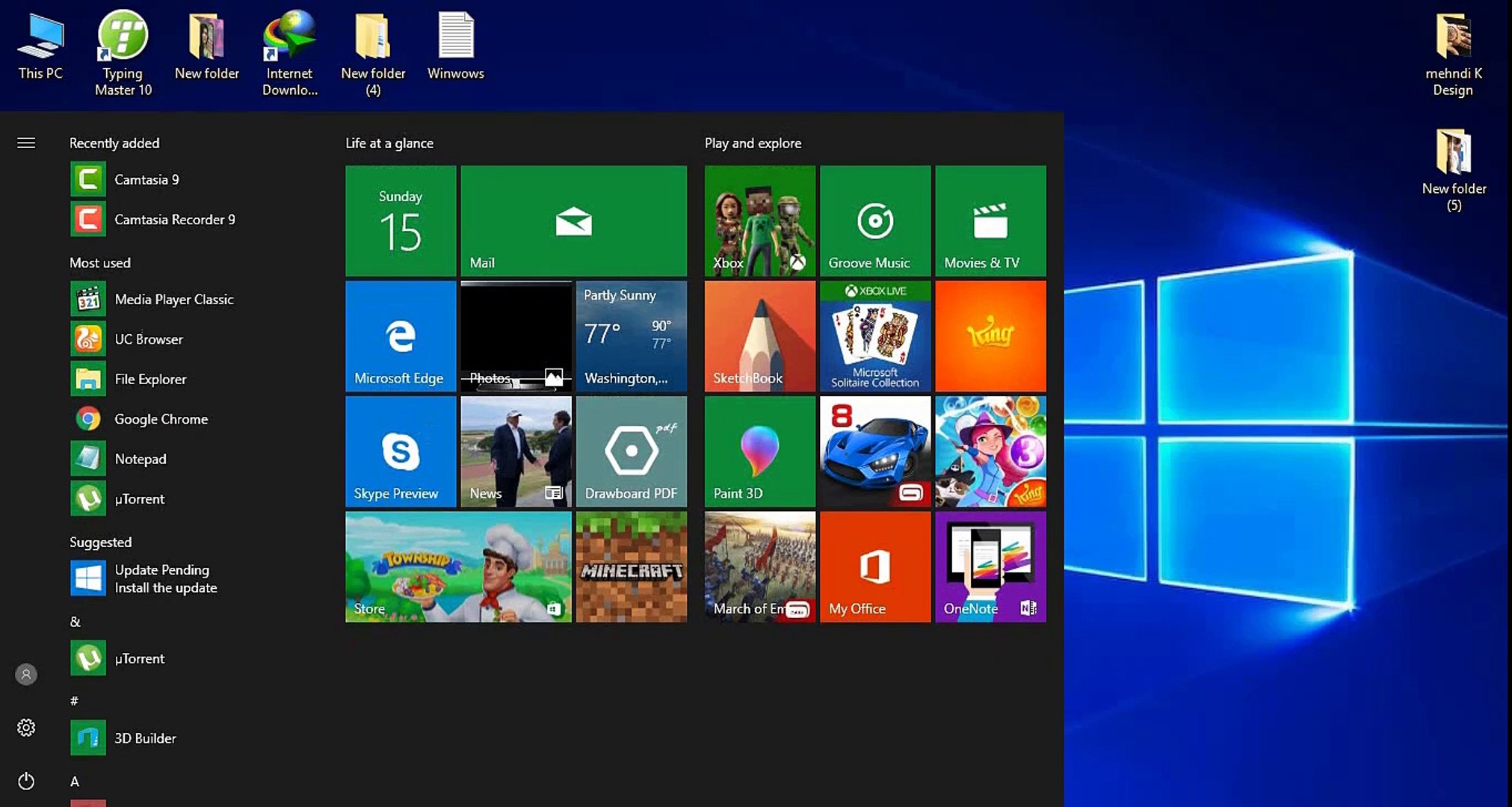Open the Settings gear icon

pos(26,727)
